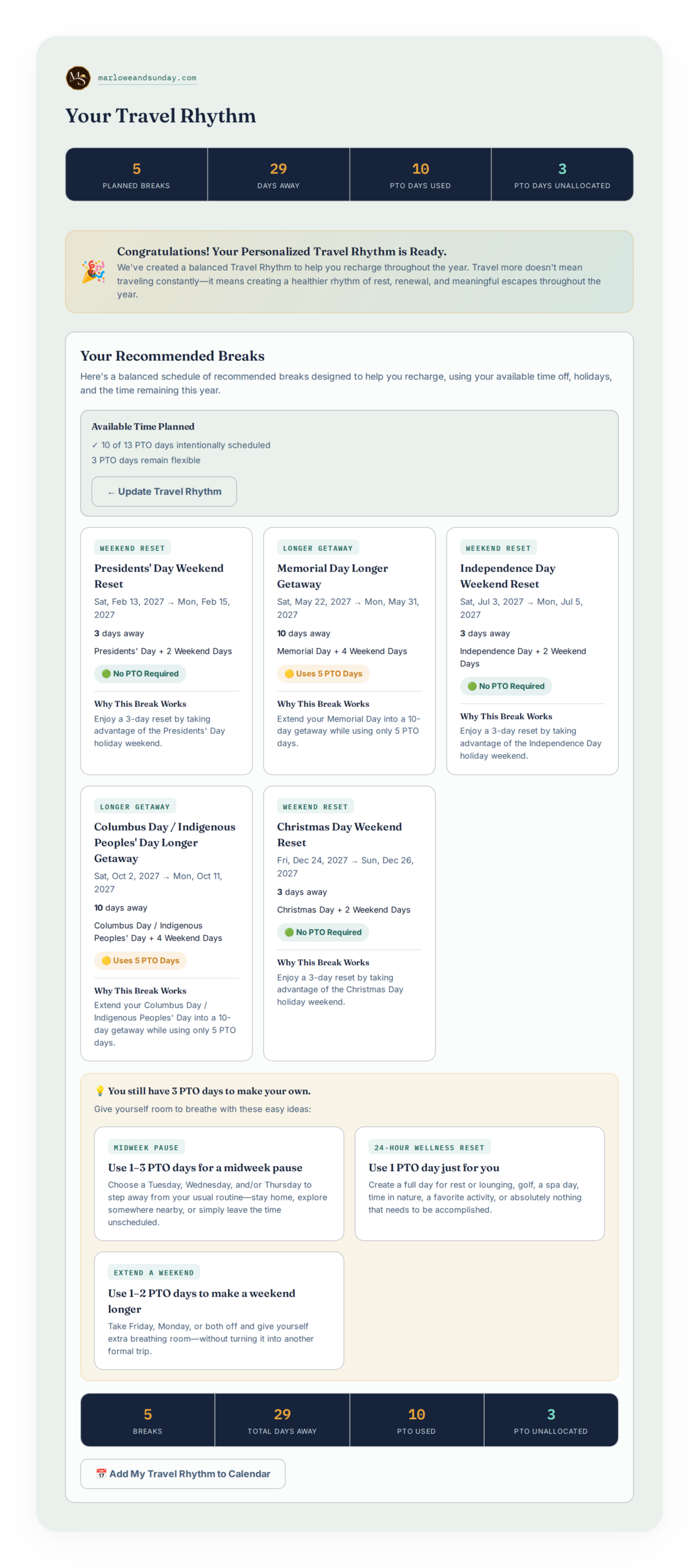Click the WEEKEND RESET tag on Christmas Day card
This screenshot has width=699, height=1568.
pyautogui.click(x=315, y=806)
